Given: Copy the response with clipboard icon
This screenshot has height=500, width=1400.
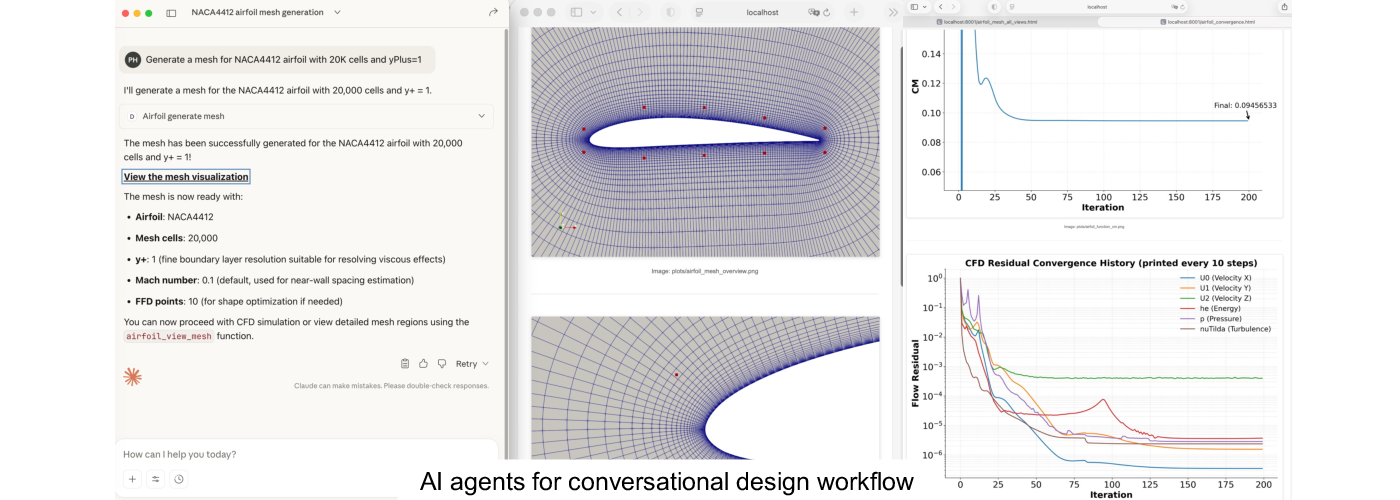Looking at the screenshot, I should click(x=405, y=364).
